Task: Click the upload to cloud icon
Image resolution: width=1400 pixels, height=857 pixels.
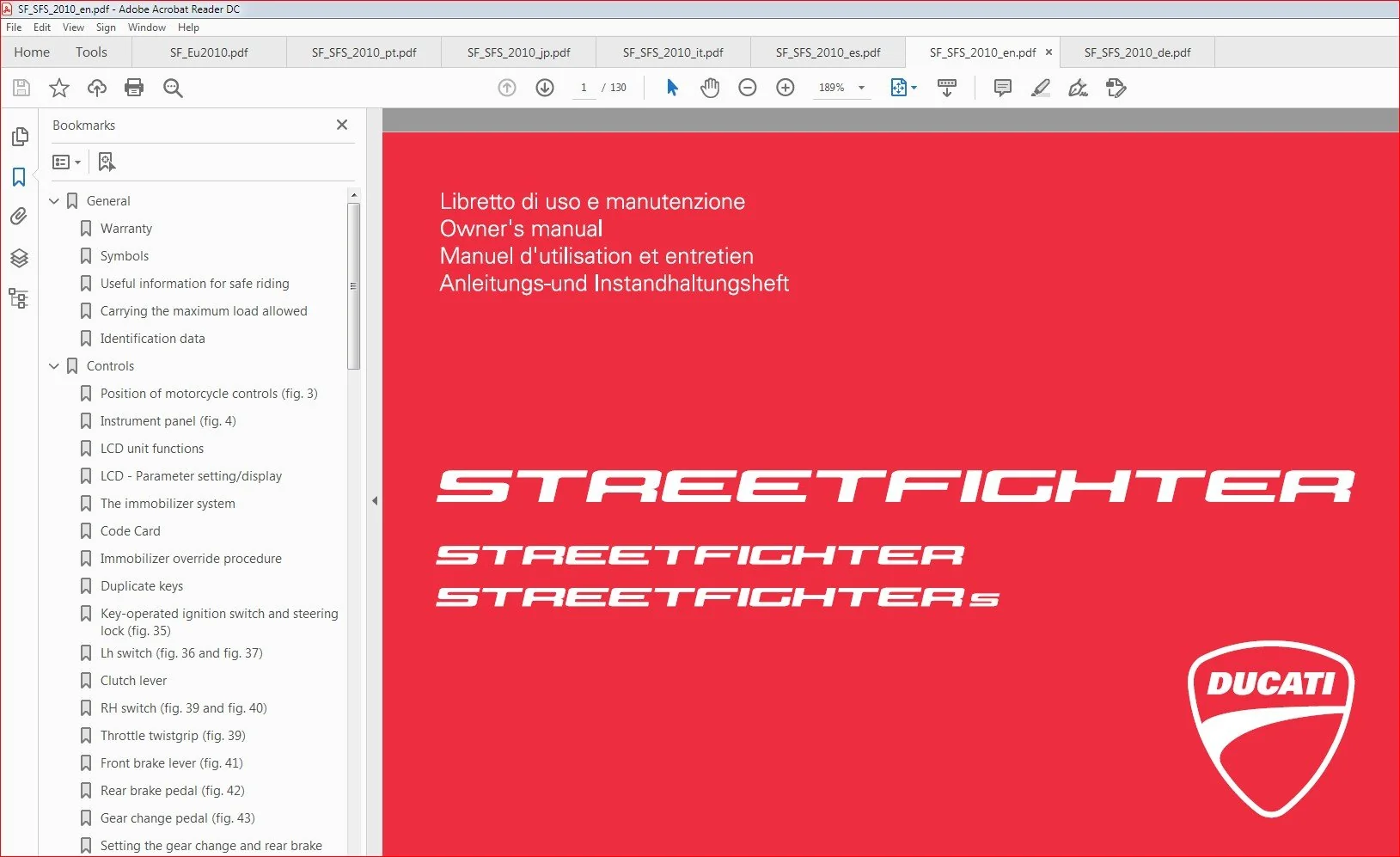Action: click(97, 88)
